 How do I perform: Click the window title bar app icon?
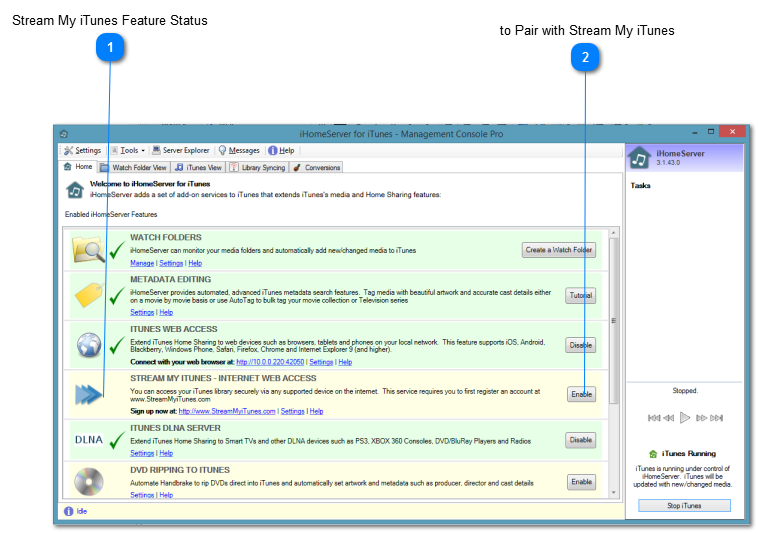click(x=63, y=134)
